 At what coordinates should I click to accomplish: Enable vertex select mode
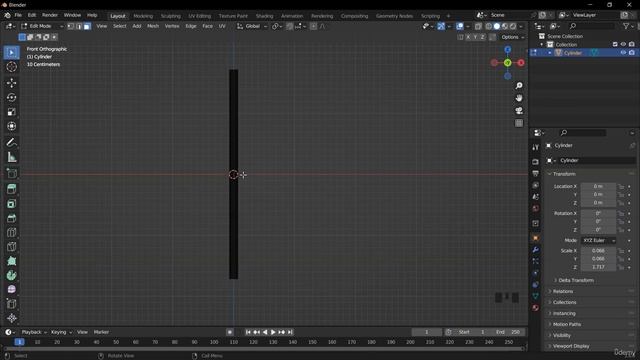pos(71,26)
